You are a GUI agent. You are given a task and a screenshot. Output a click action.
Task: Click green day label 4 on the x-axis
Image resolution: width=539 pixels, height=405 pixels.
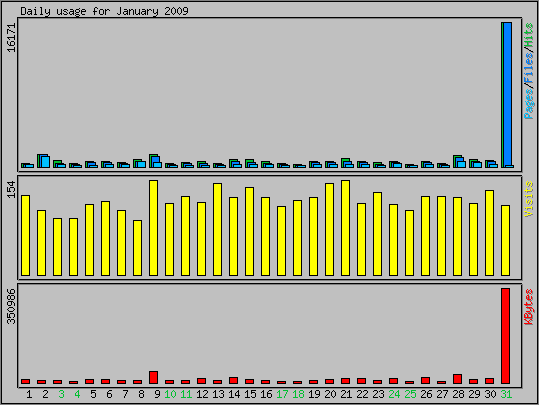(77, 394)
